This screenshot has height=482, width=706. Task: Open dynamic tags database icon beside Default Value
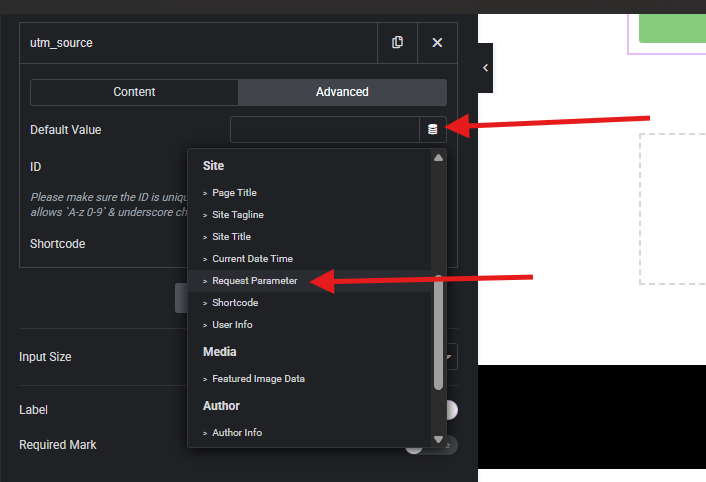click(x=433, y=130)
